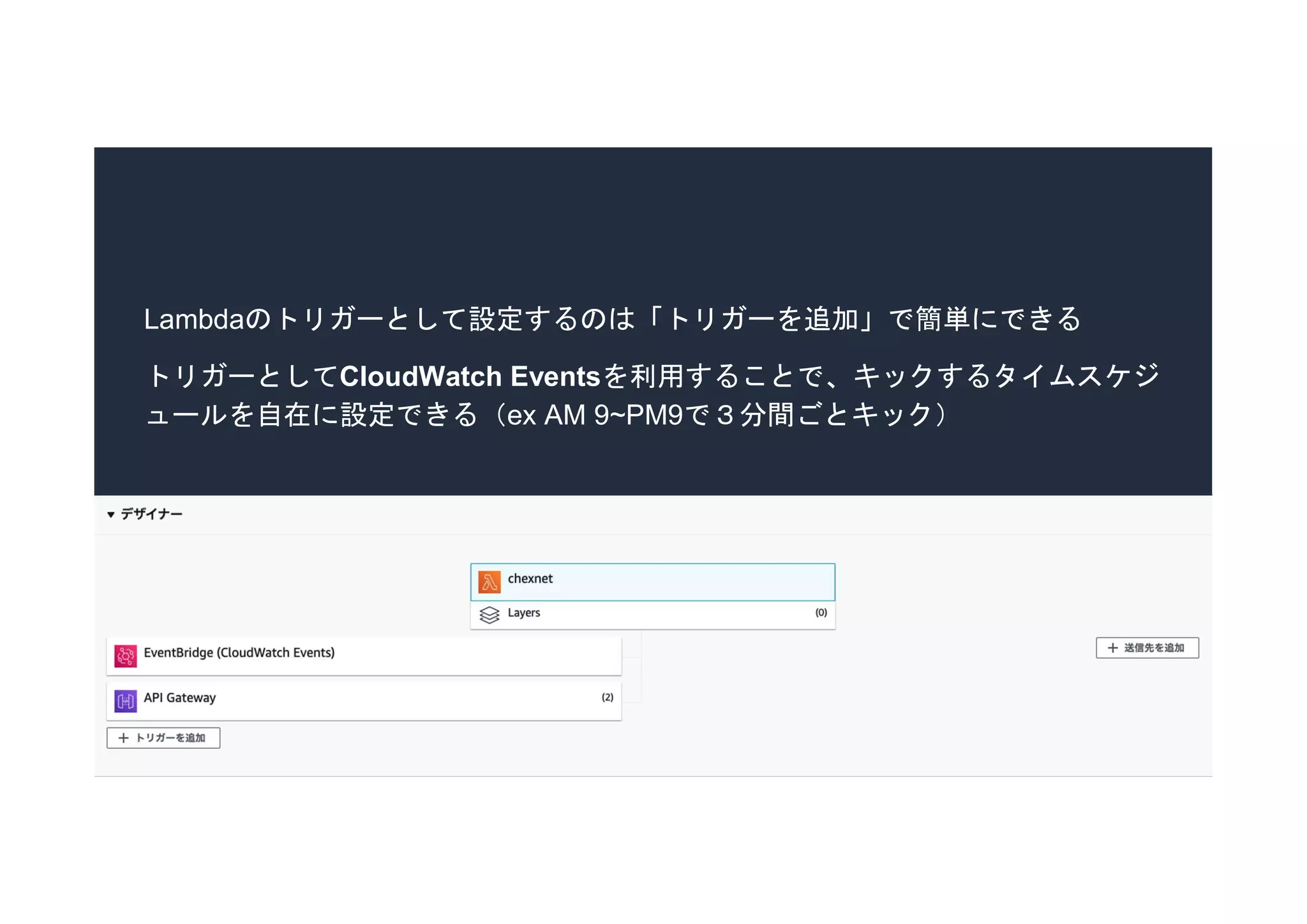Select EventBridge (CloudWatch Events) trigger
Viewport: 1307px width, 924px height.
tap(364, 656)
